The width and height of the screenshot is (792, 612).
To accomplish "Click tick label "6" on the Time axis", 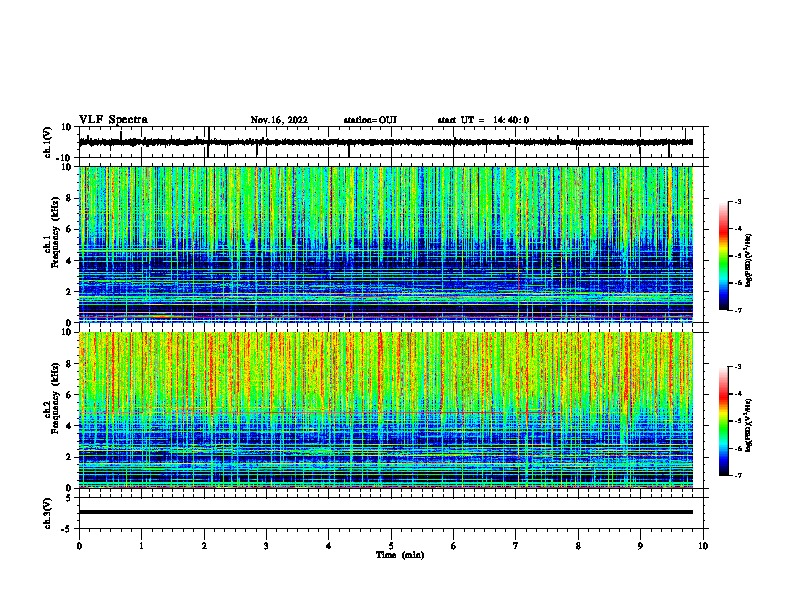I will [x=454, y=546].
